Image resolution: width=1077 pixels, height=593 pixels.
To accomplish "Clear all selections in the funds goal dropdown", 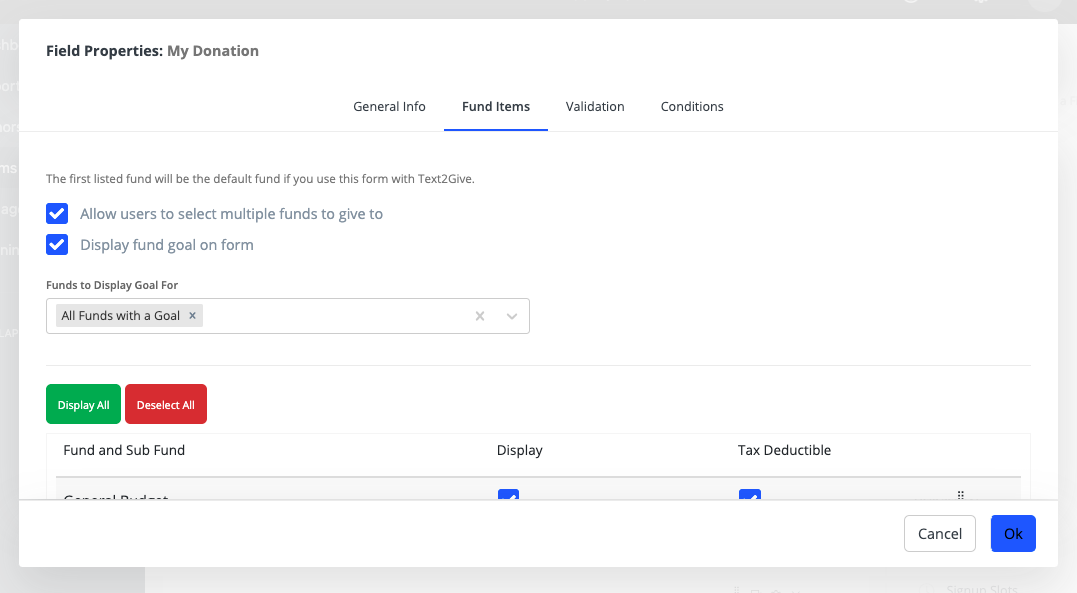I will 480,316.
